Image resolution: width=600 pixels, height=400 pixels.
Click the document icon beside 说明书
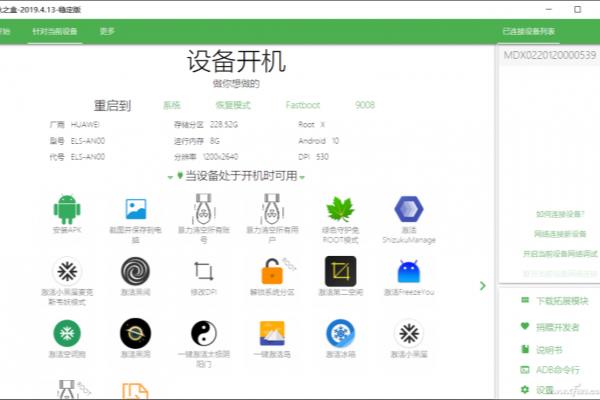(525, 349)
